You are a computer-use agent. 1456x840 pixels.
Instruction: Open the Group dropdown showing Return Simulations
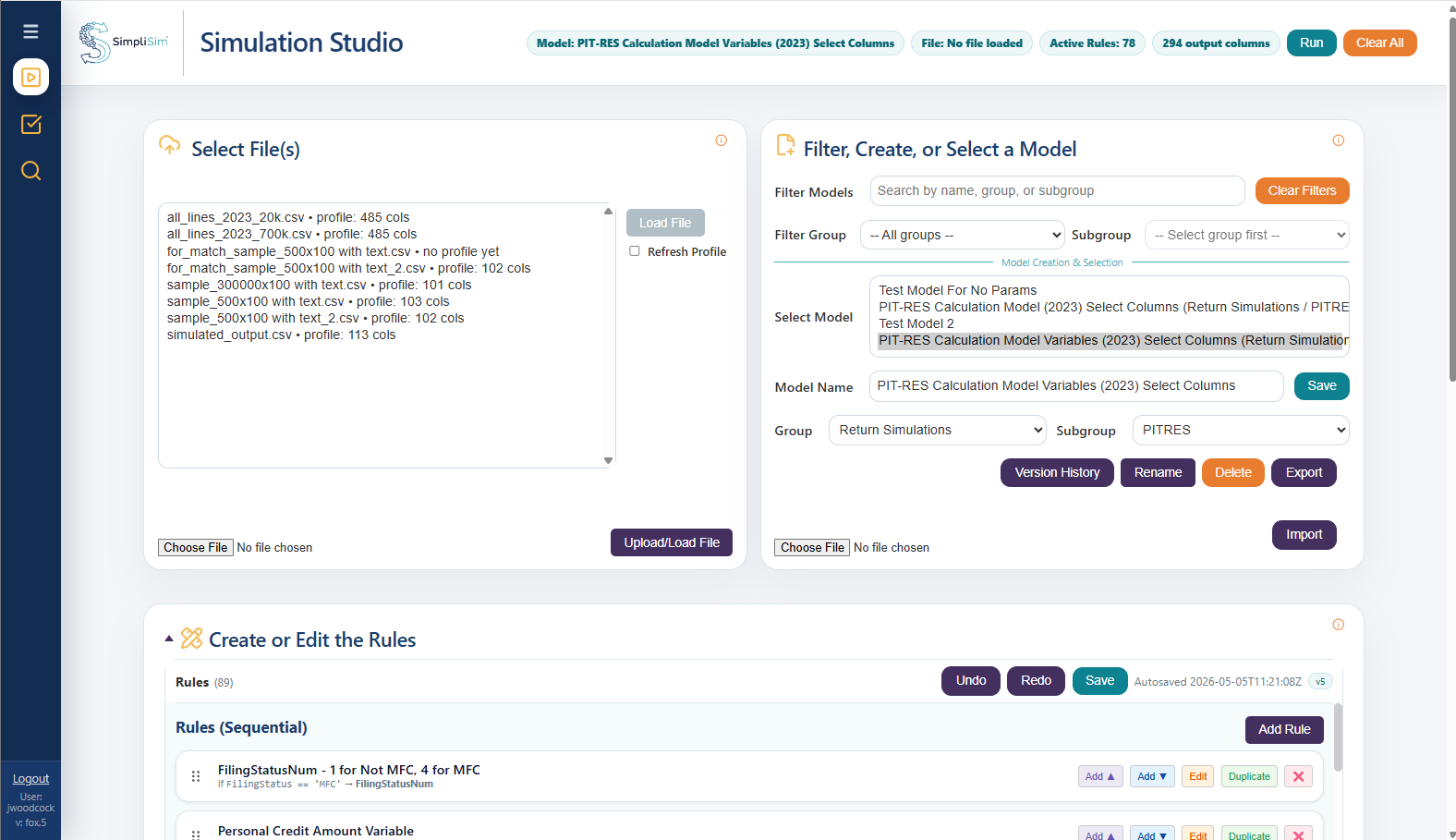tap(938, 430)
